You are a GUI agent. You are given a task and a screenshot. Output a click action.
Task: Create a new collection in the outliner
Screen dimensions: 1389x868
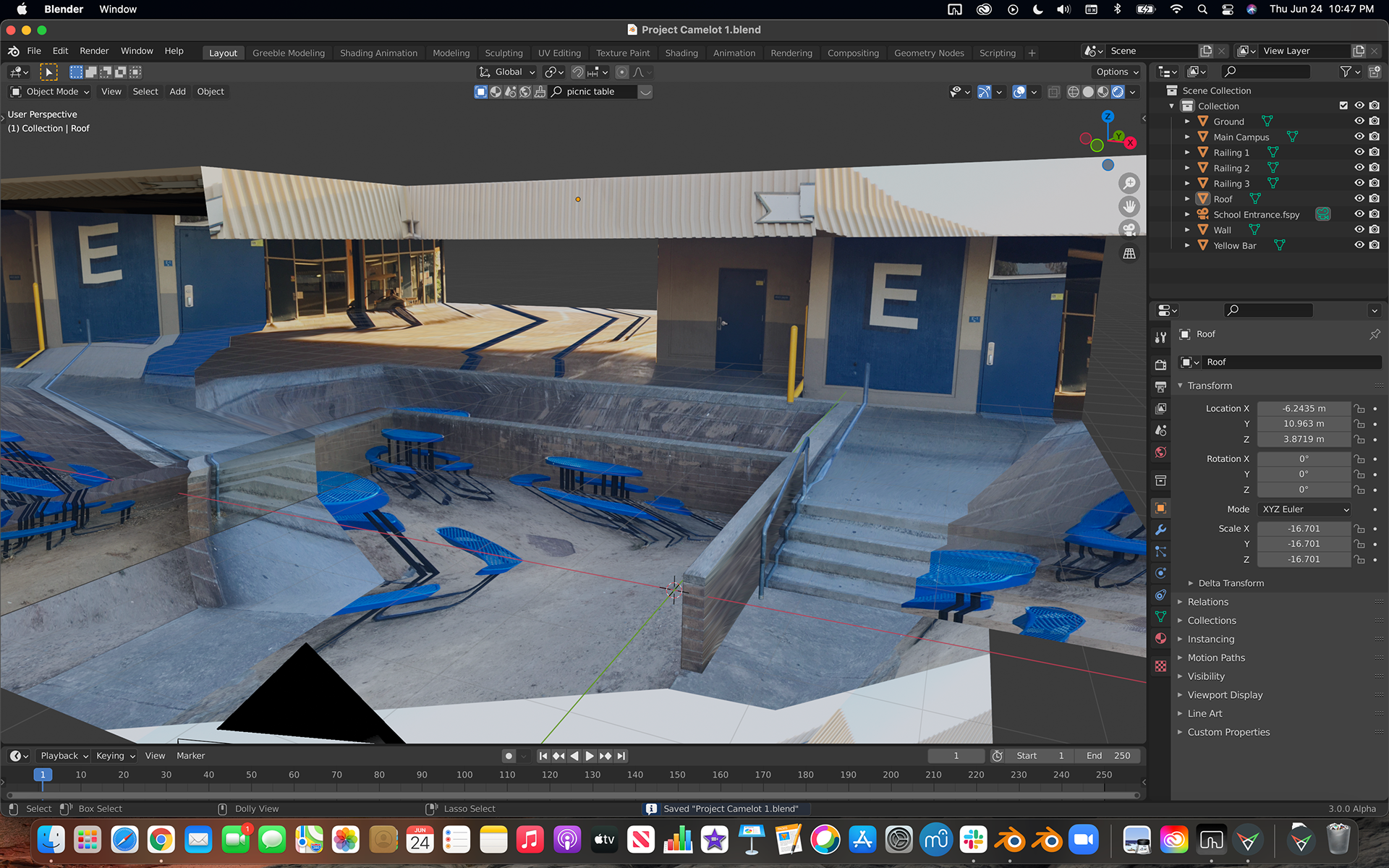1375,72
